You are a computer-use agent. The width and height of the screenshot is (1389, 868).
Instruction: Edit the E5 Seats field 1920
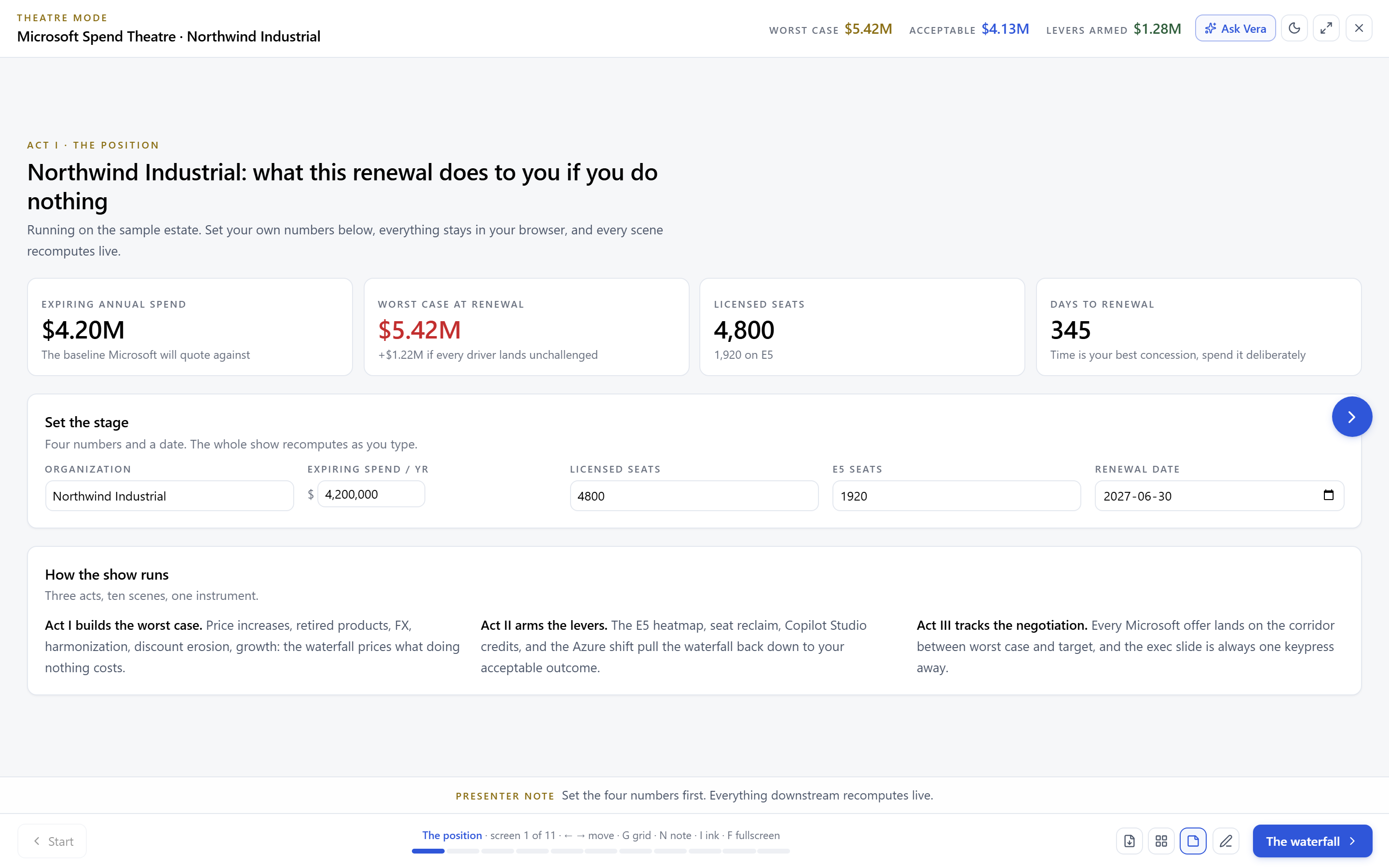[x=956, y=496]
